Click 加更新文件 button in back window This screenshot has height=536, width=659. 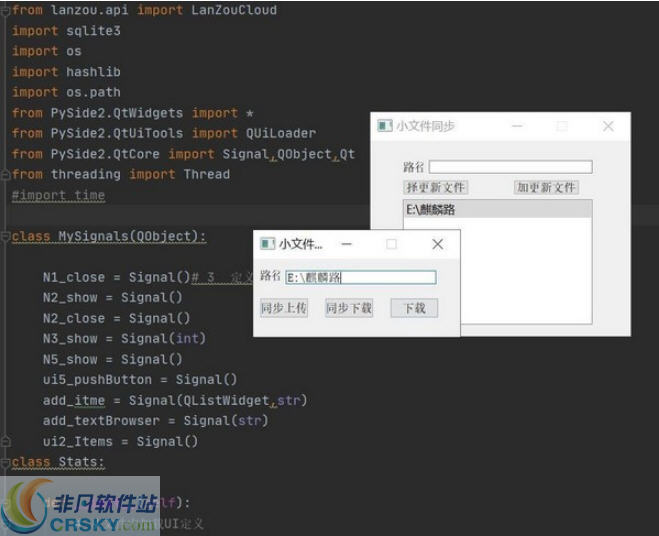click(546, 187)
